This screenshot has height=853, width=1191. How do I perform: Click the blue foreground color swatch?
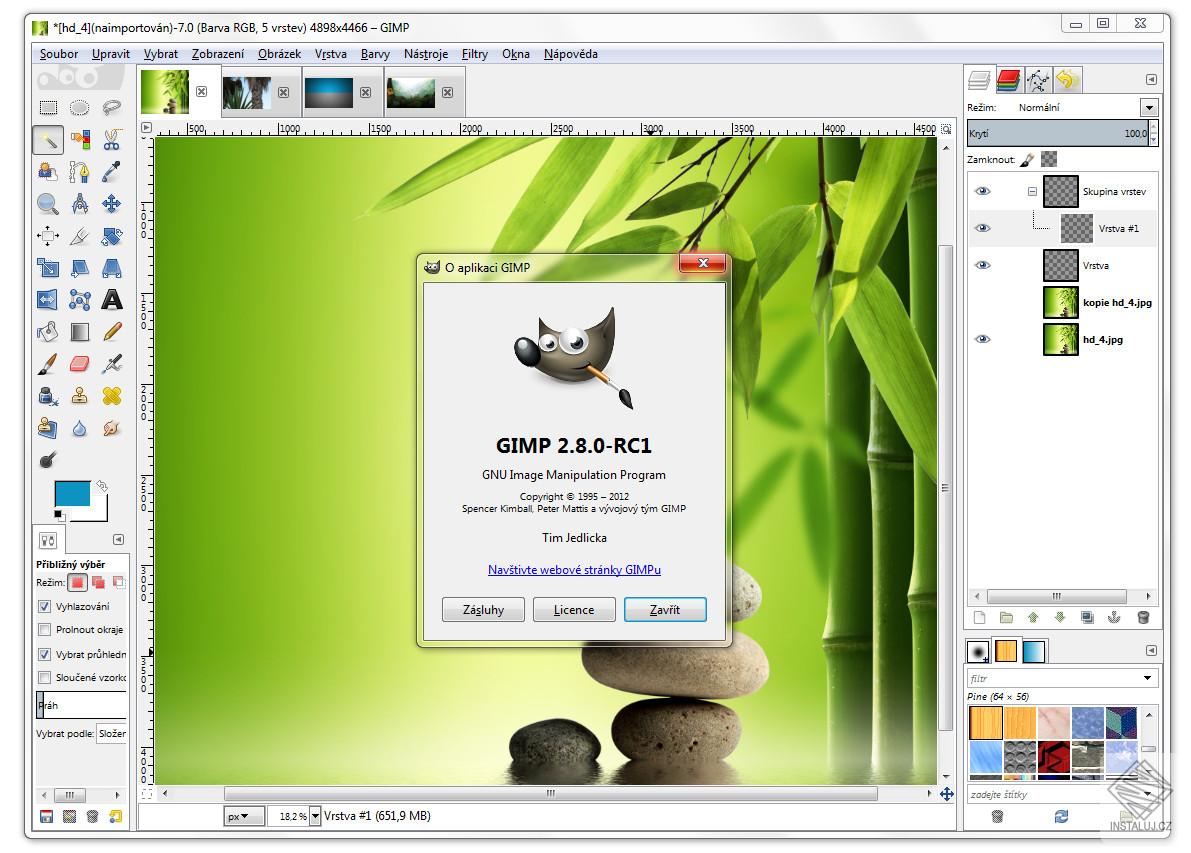[72, 494]
